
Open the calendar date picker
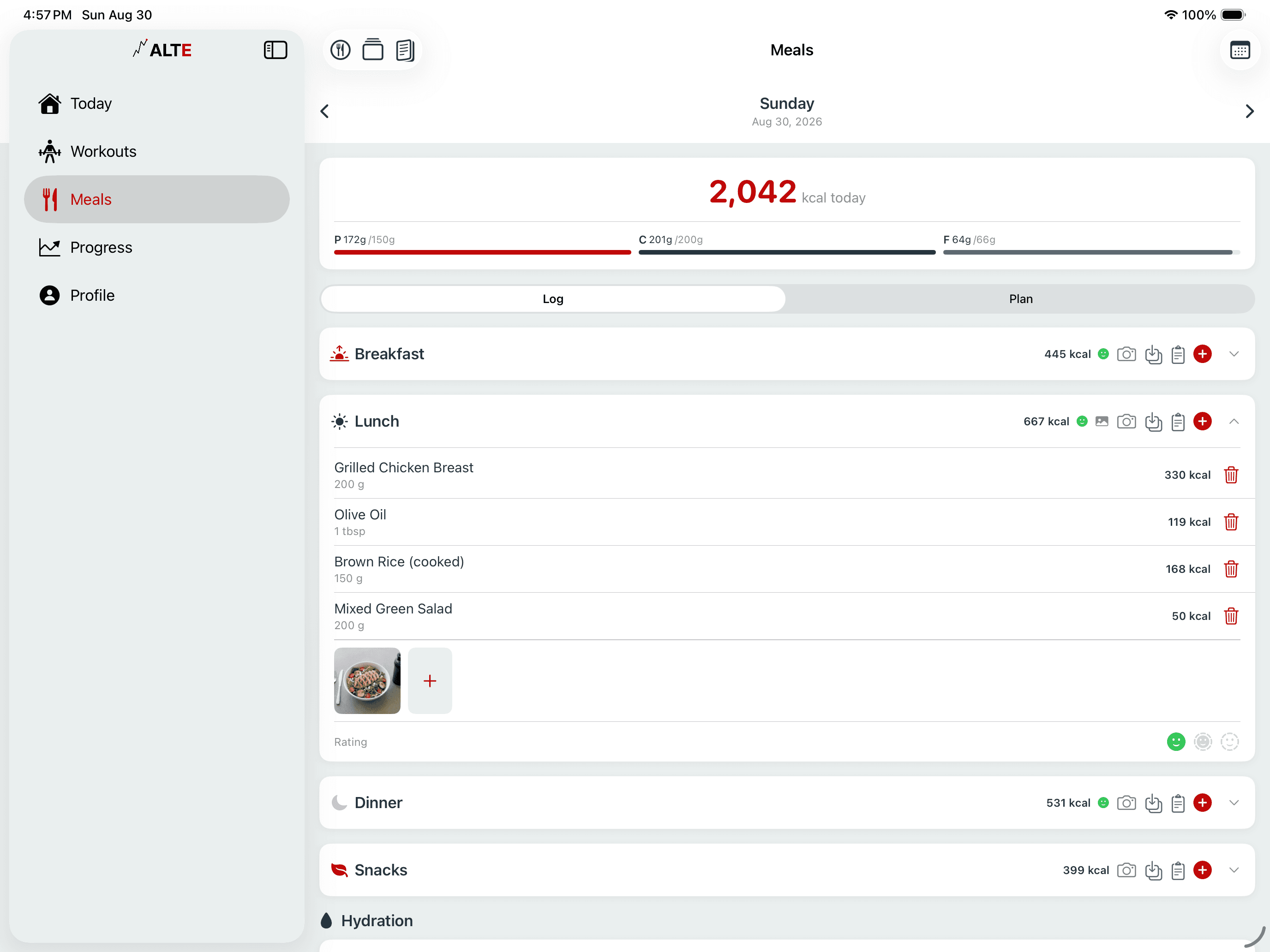[x=1240, y=50]
